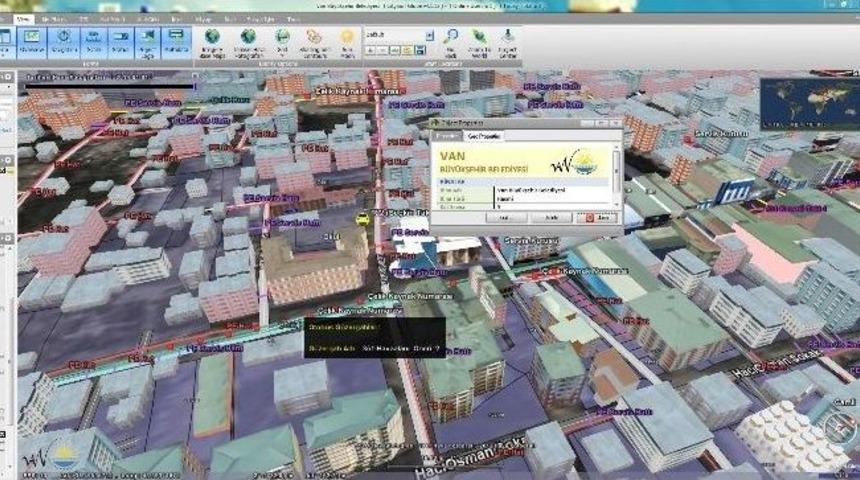Open the Geo Properties tab in the dialog
The height and width of the screenshot is (480, 860).
[x=485, y=135]
